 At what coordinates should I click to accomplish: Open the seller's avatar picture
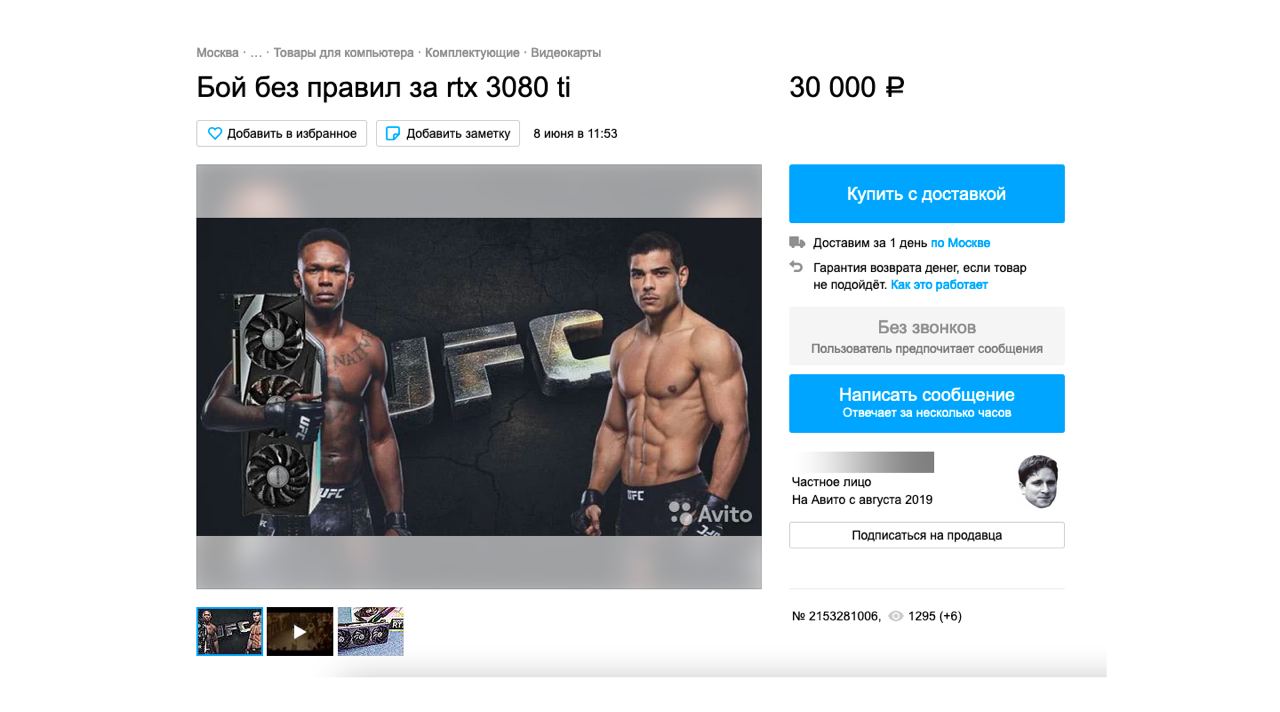coord(1038,482)
